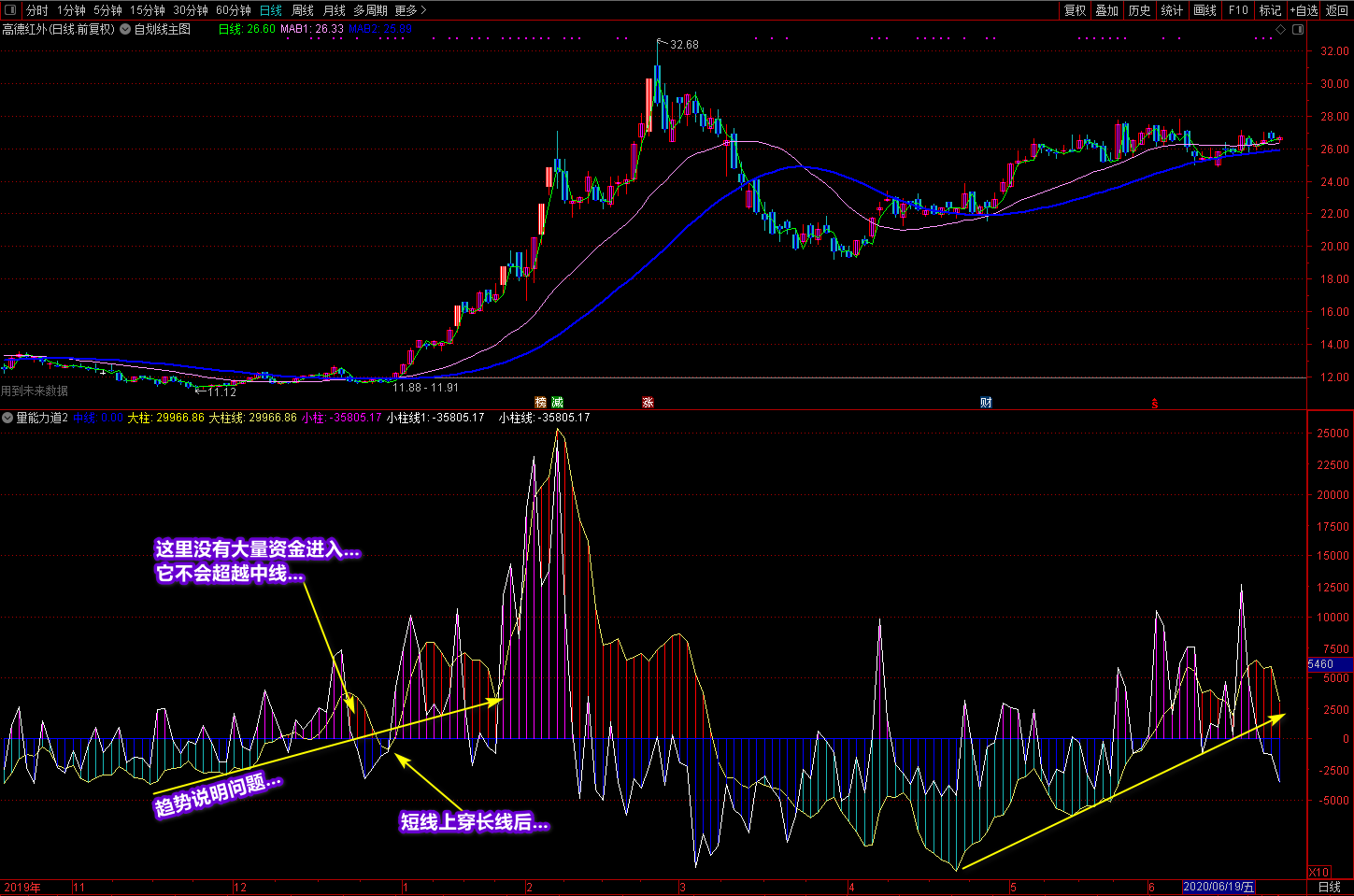The image size is (1354, 896).
Task: Click the 涨 event marker icon
Action: pyautogui.click(x=648, y=403)
